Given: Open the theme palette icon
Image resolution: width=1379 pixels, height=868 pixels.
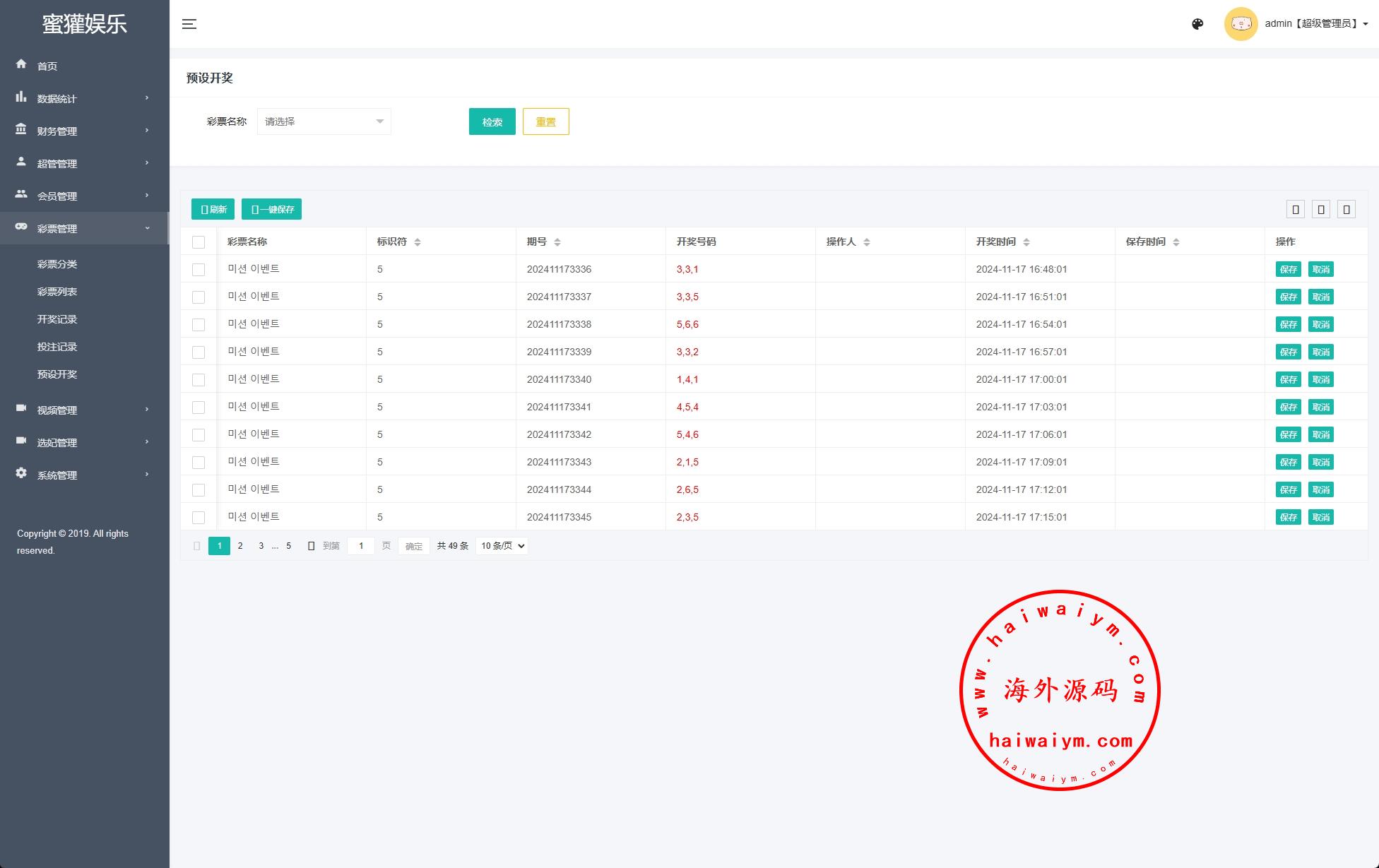Looking at the screenshot, I should [1197, 24].
